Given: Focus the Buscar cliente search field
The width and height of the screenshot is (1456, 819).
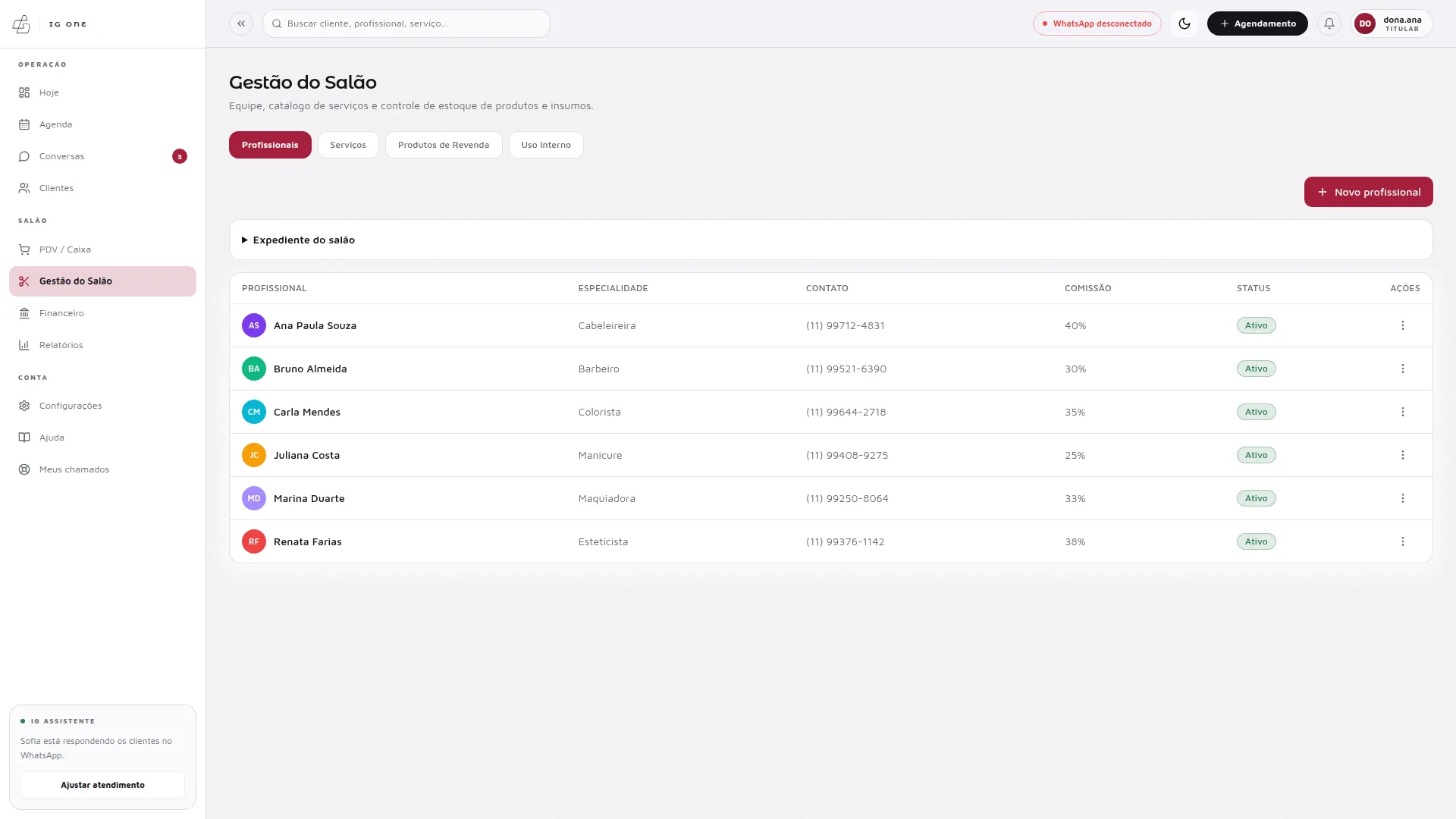Looking at the screenshot, I should click(x=406, y=24).
